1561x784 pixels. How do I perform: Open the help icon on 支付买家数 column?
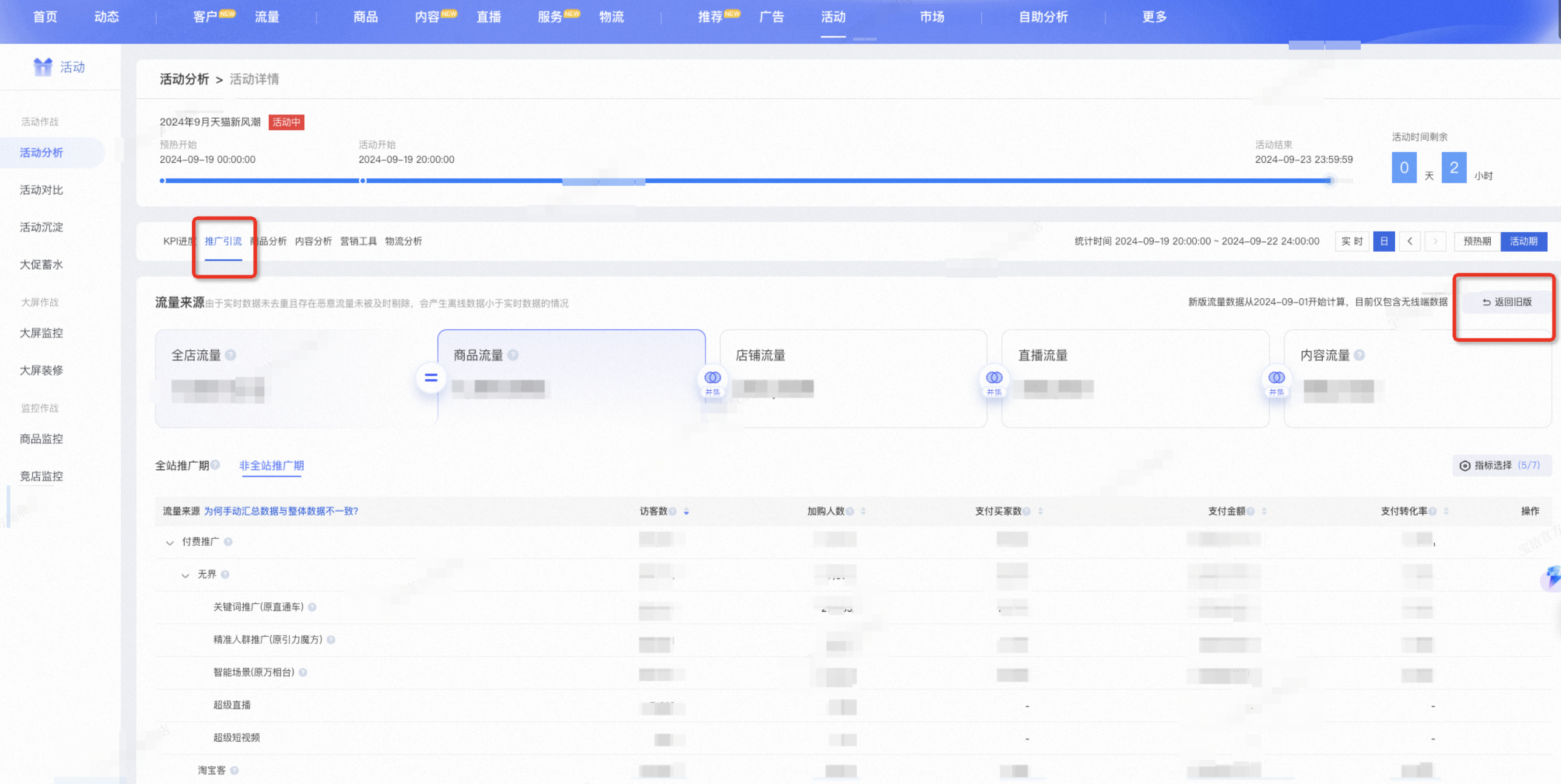point(1027,511)
